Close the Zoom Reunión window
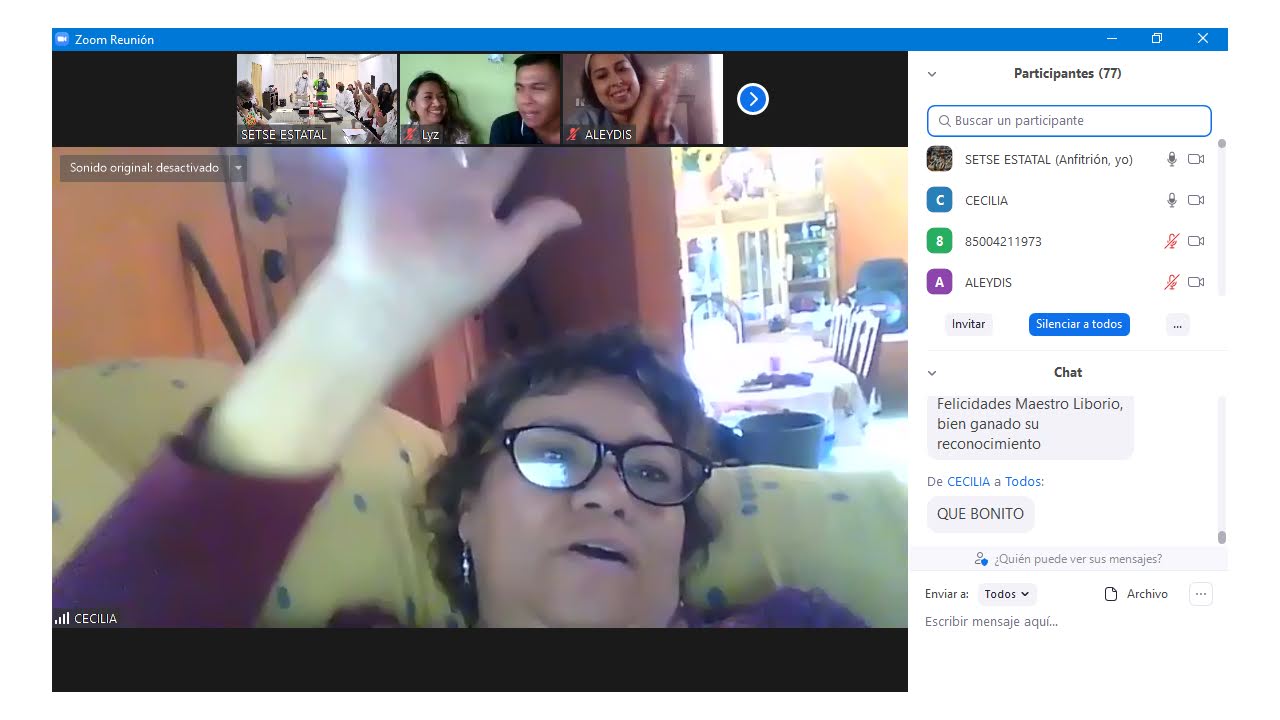 1203,39
